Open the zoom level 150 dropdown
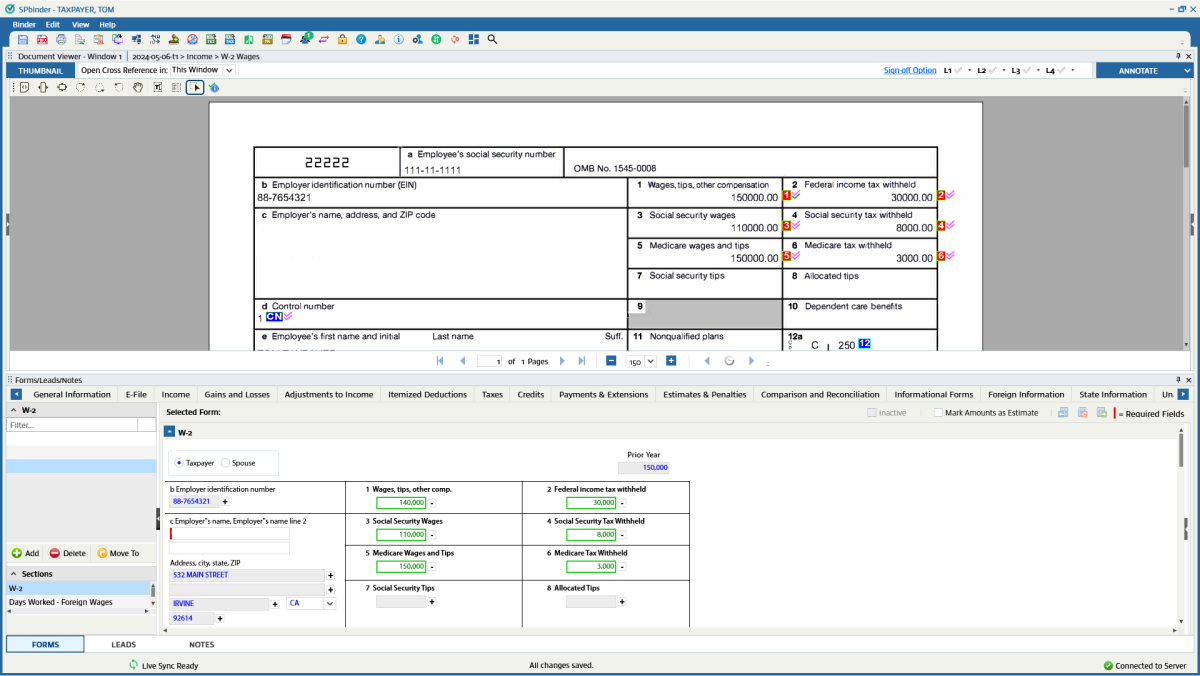Viewport: 1200px width, 676px height. point(650,361)
